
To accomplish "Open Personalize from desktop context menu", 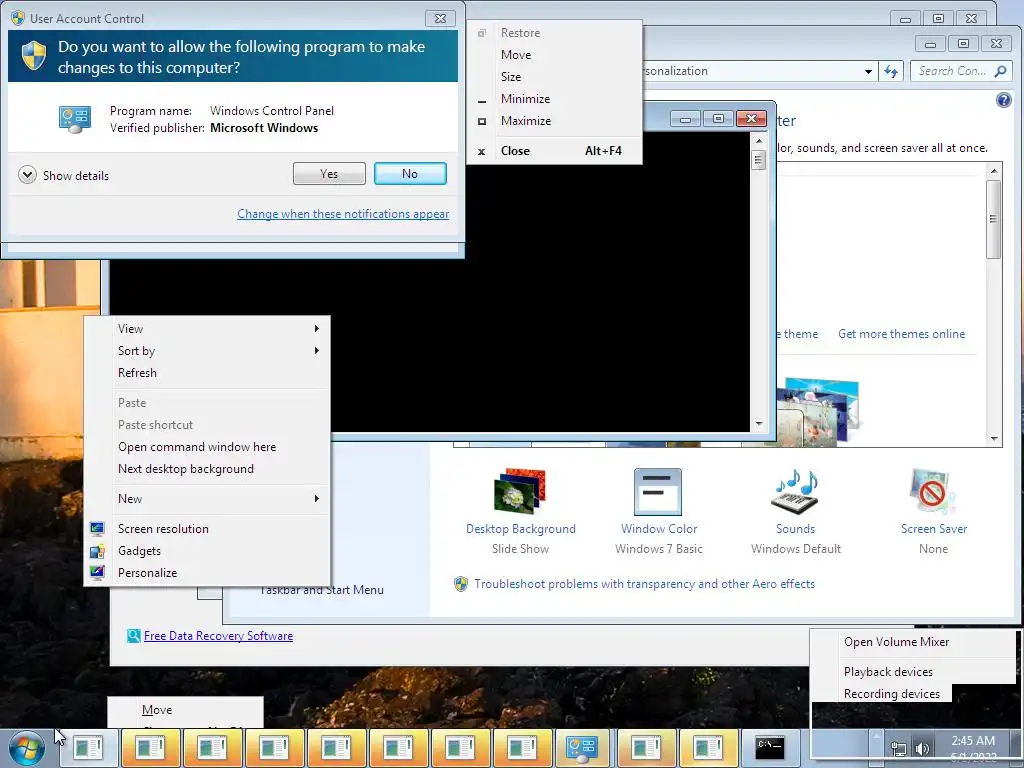I will tap(207, 573).
